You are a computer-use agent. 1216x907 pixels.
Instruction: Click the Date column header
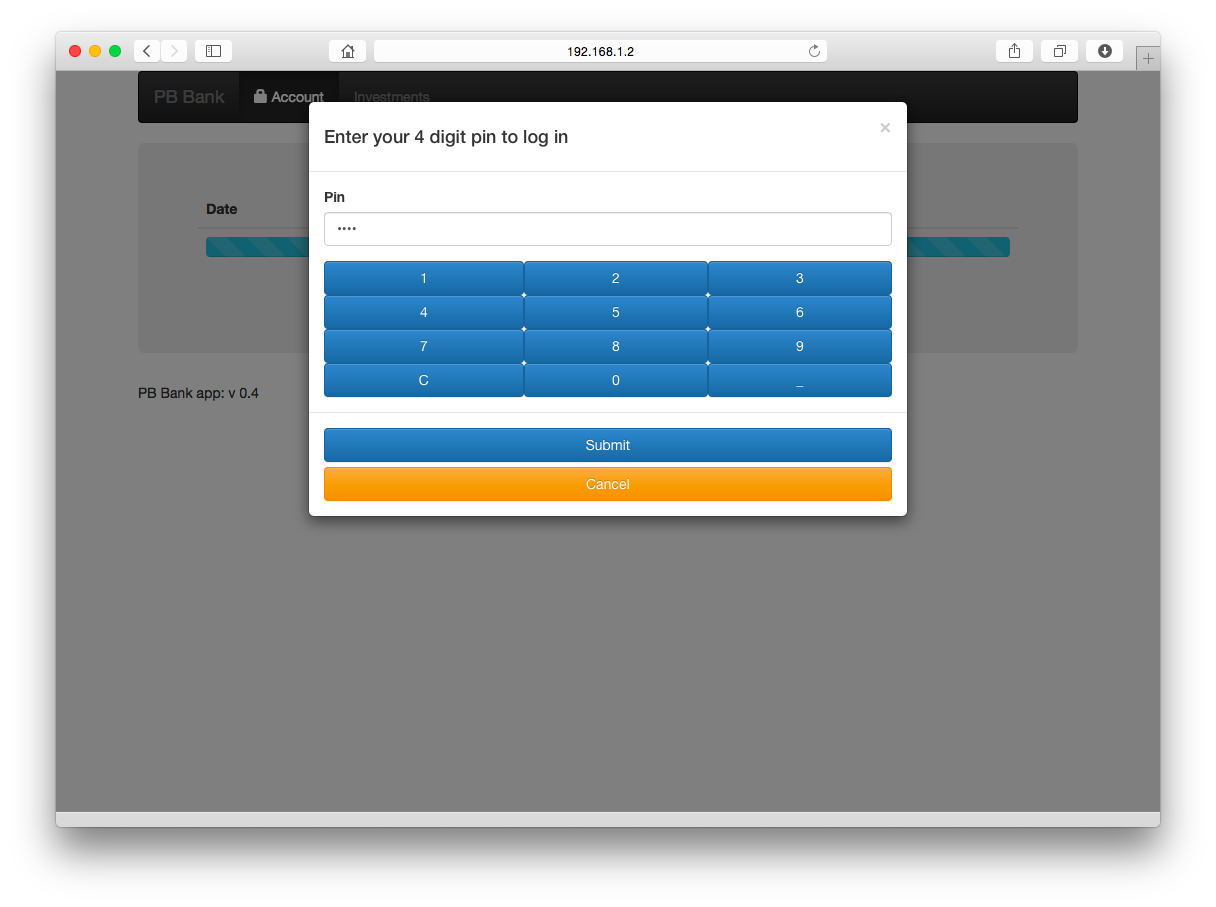pyautogui.click(x=222, y=209)
